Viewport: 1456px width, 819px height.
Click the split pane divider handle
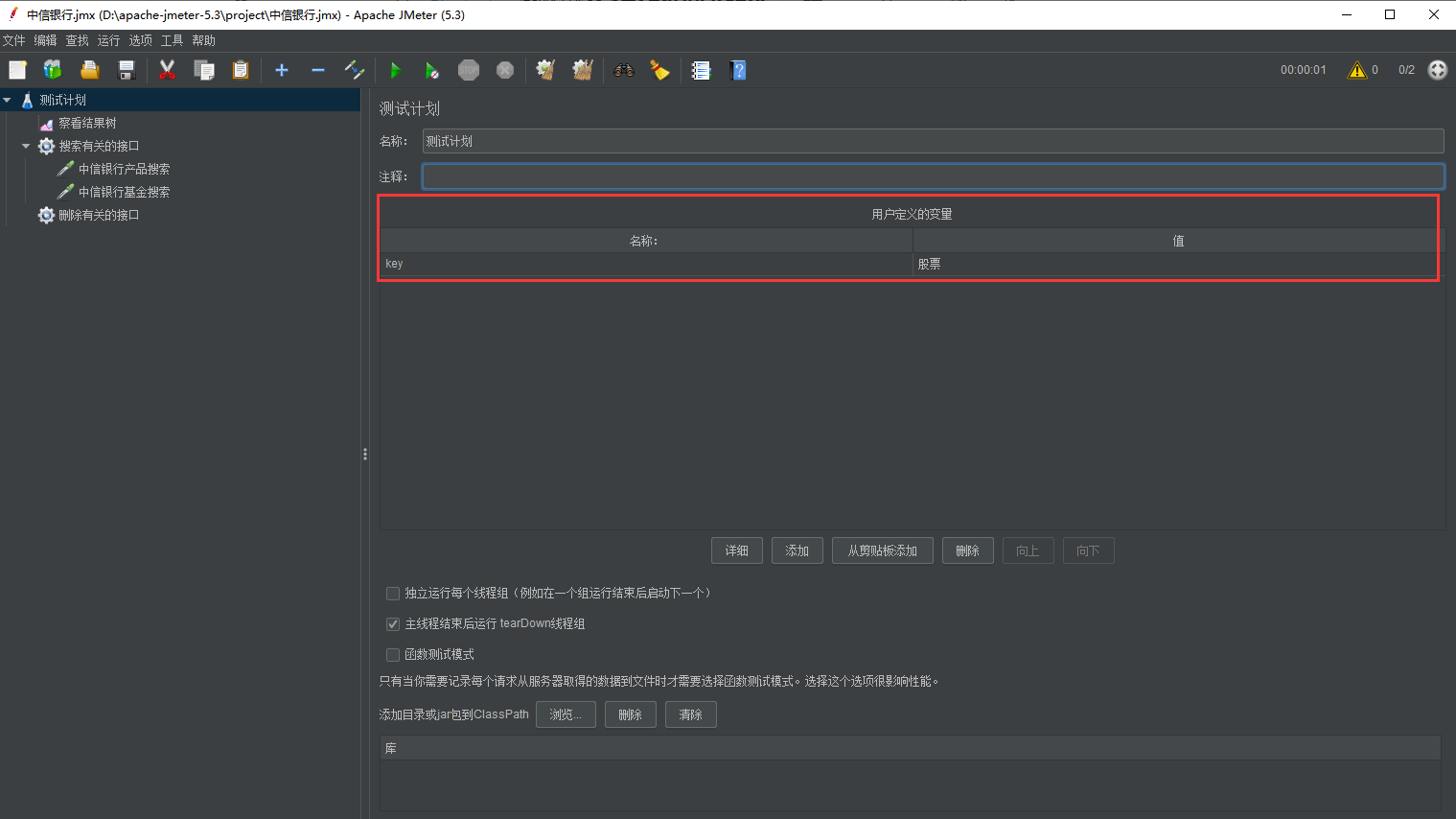tap(365, 454)
